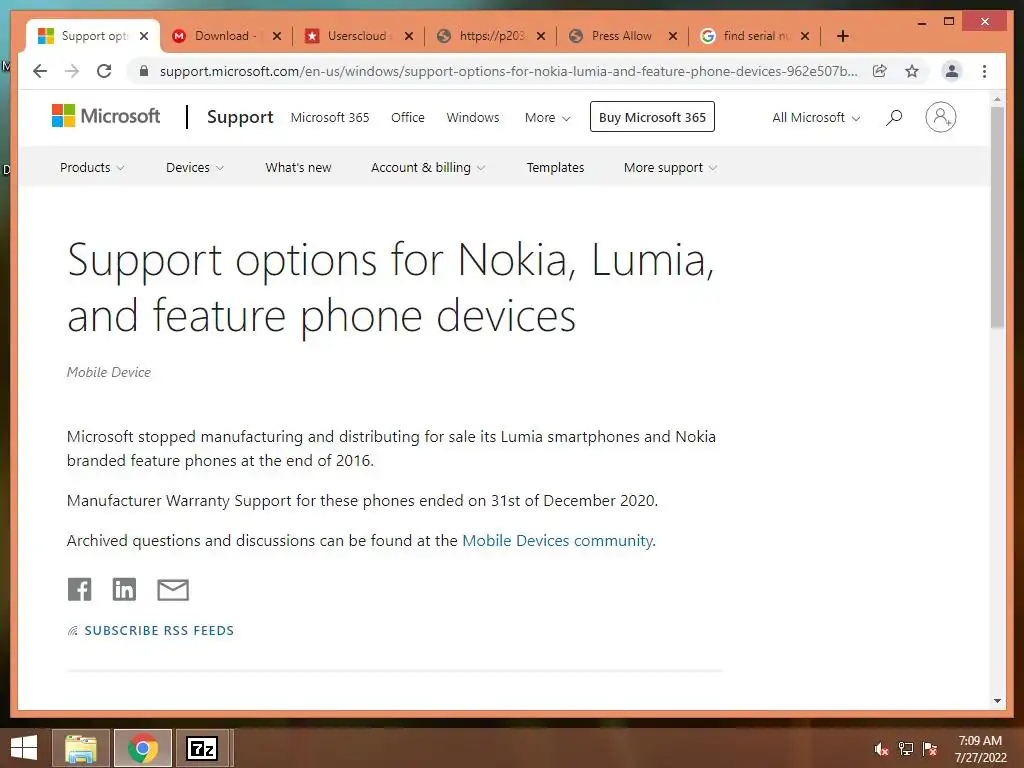Open the Support home link
This screenshot has height=768, width=1024.
(240, 117)
